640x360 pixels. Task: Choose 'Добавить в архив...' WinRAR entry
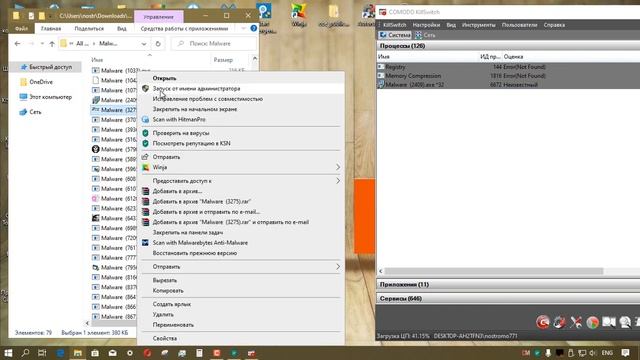click(x=177, y=191)
